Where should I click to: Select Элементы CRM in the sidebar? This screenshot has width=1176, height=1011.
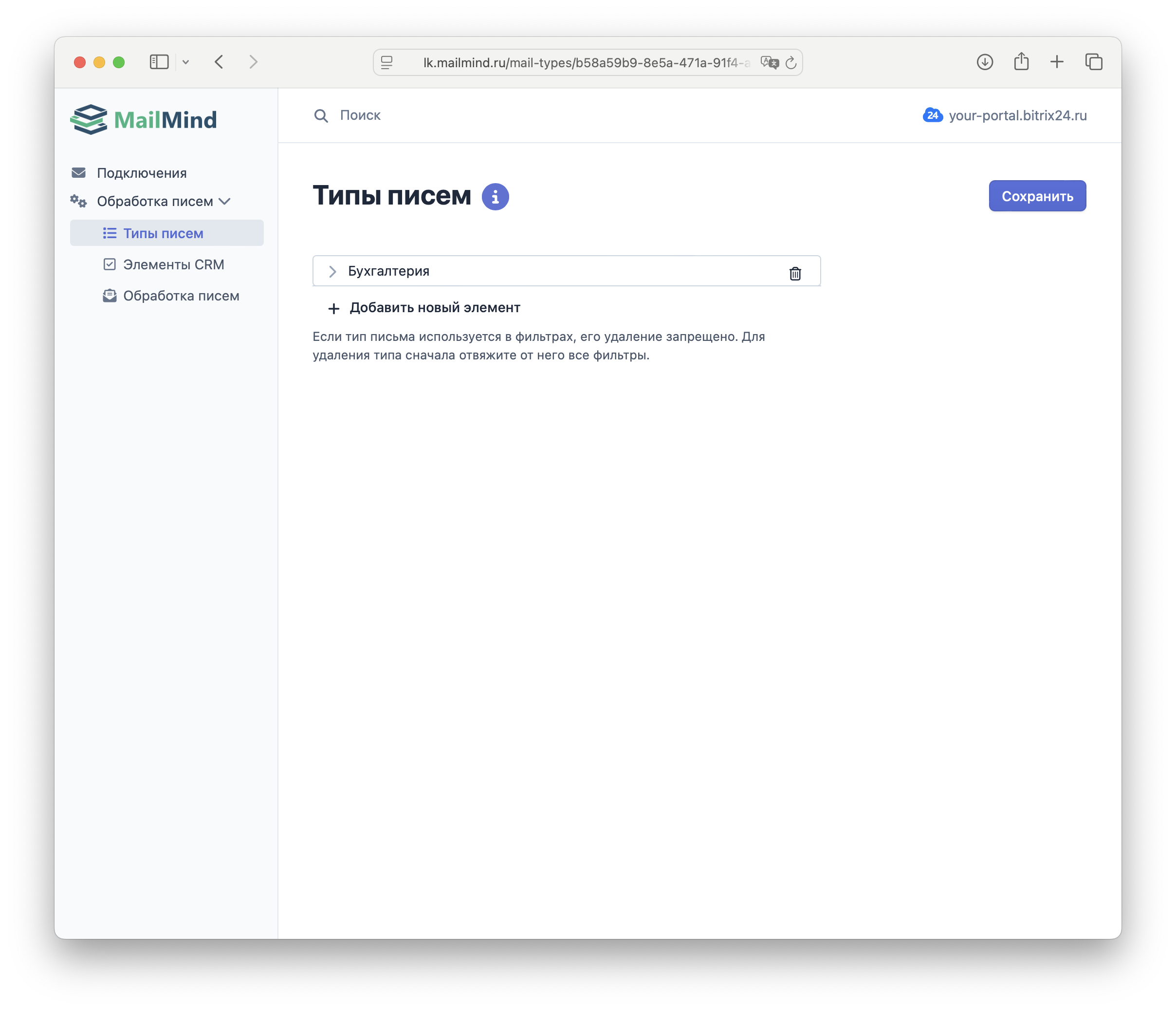tap(173, 264)
